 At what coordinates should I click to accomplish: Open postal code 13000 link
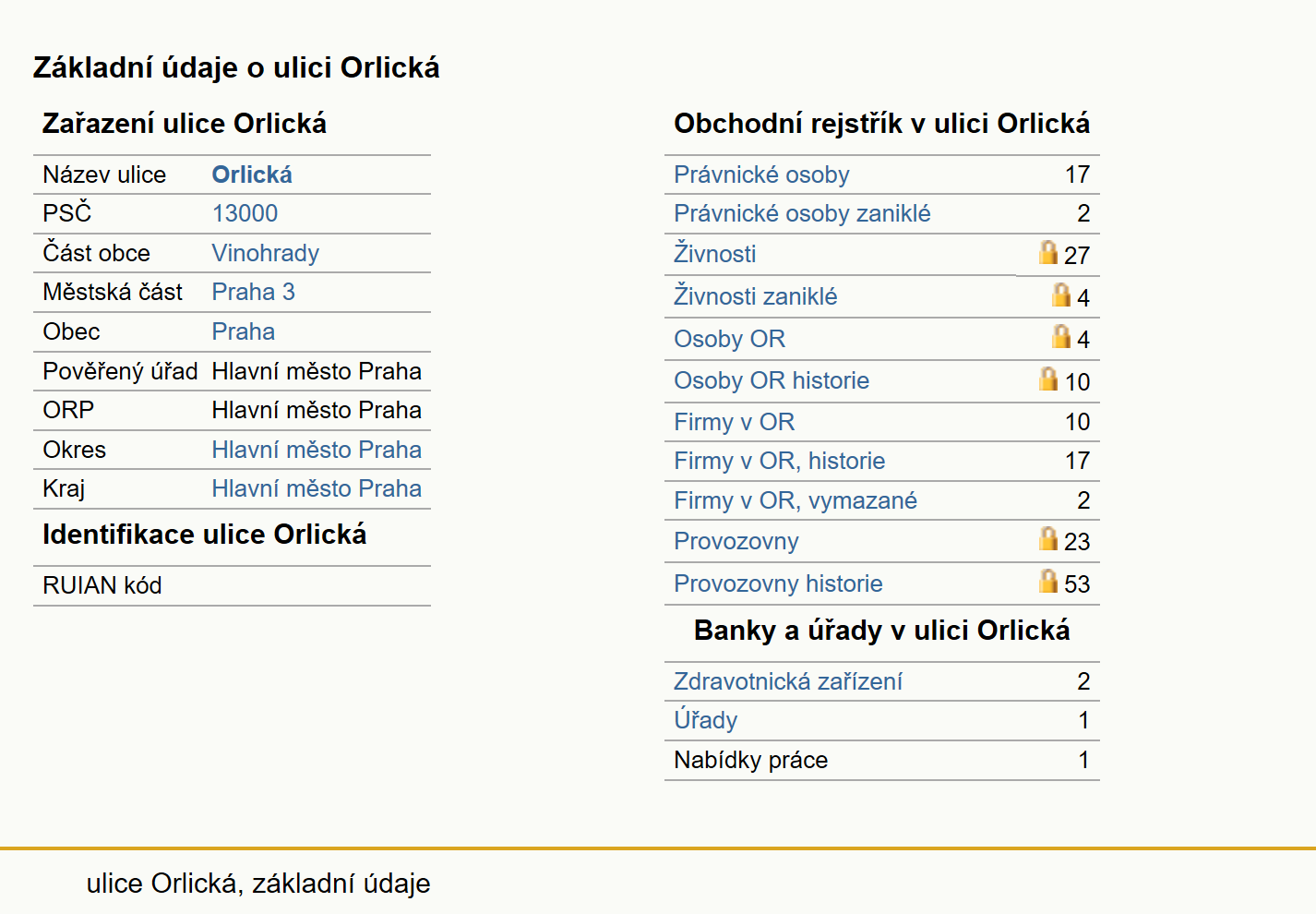point(245,213)
